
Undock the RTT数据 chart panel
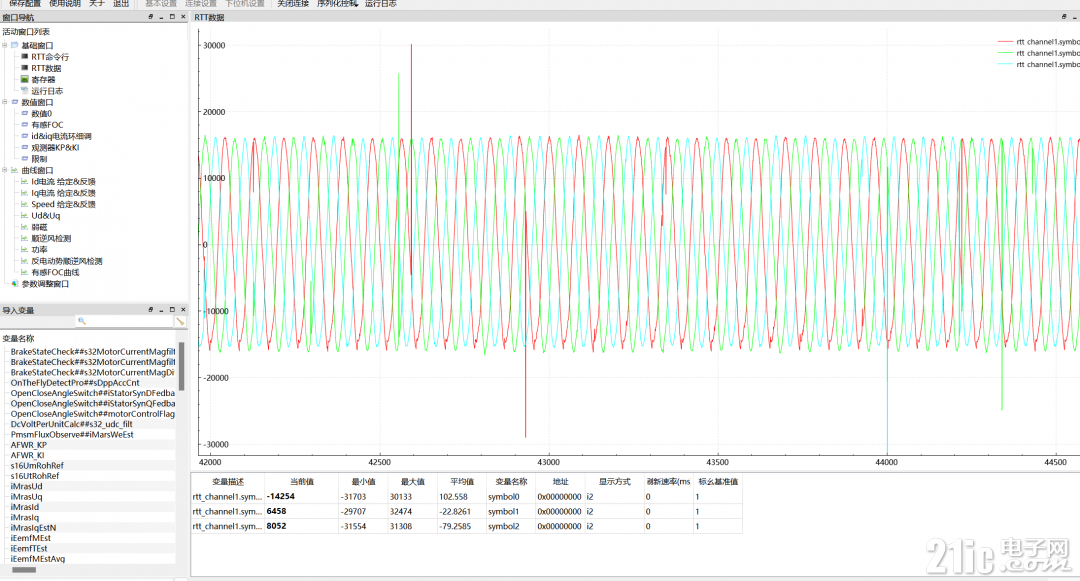point(1064,17)
